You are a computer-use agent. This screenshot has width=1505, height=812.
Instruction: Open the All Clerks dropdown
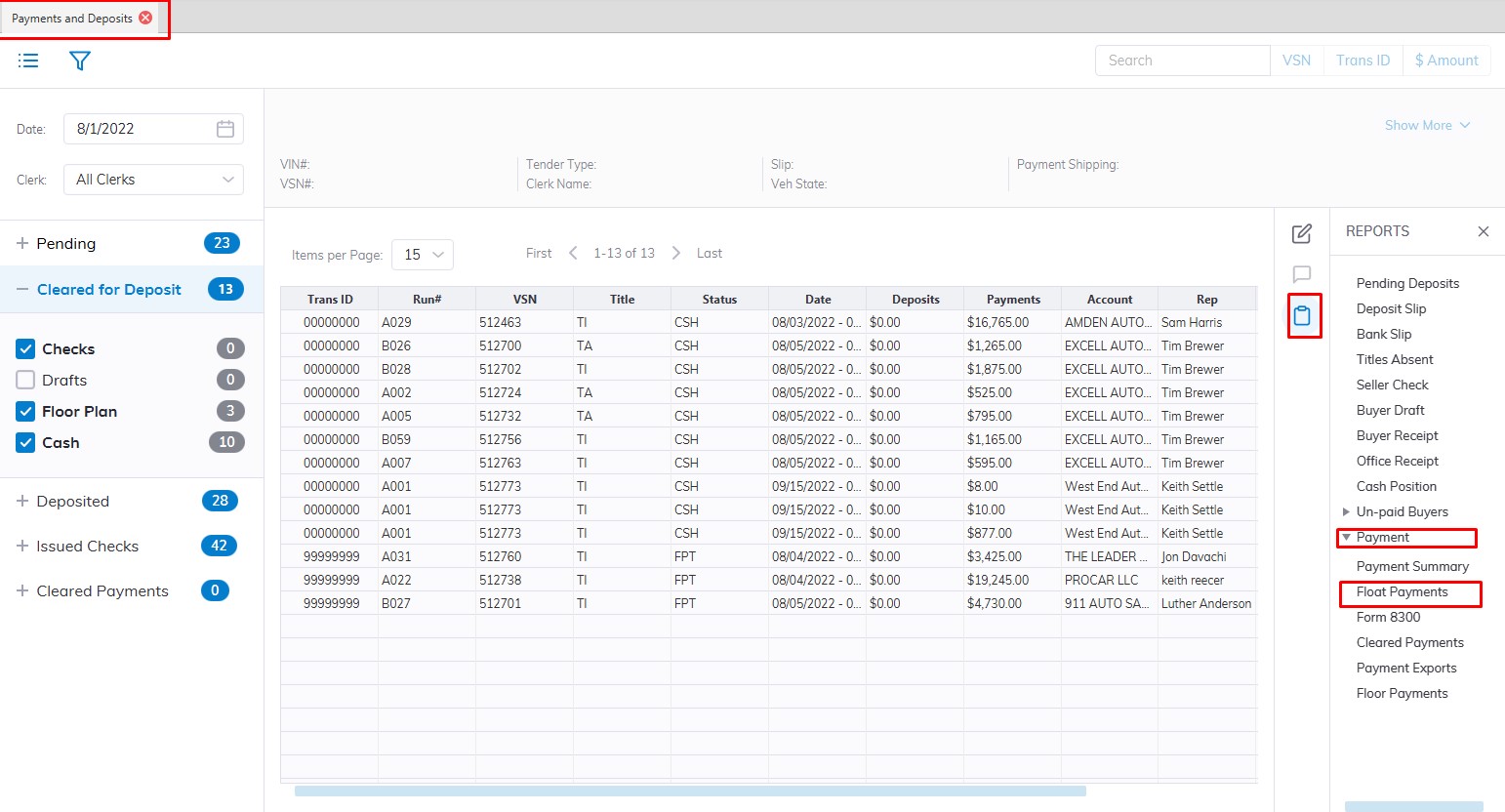pyautogui.click(x=153, y=180)
